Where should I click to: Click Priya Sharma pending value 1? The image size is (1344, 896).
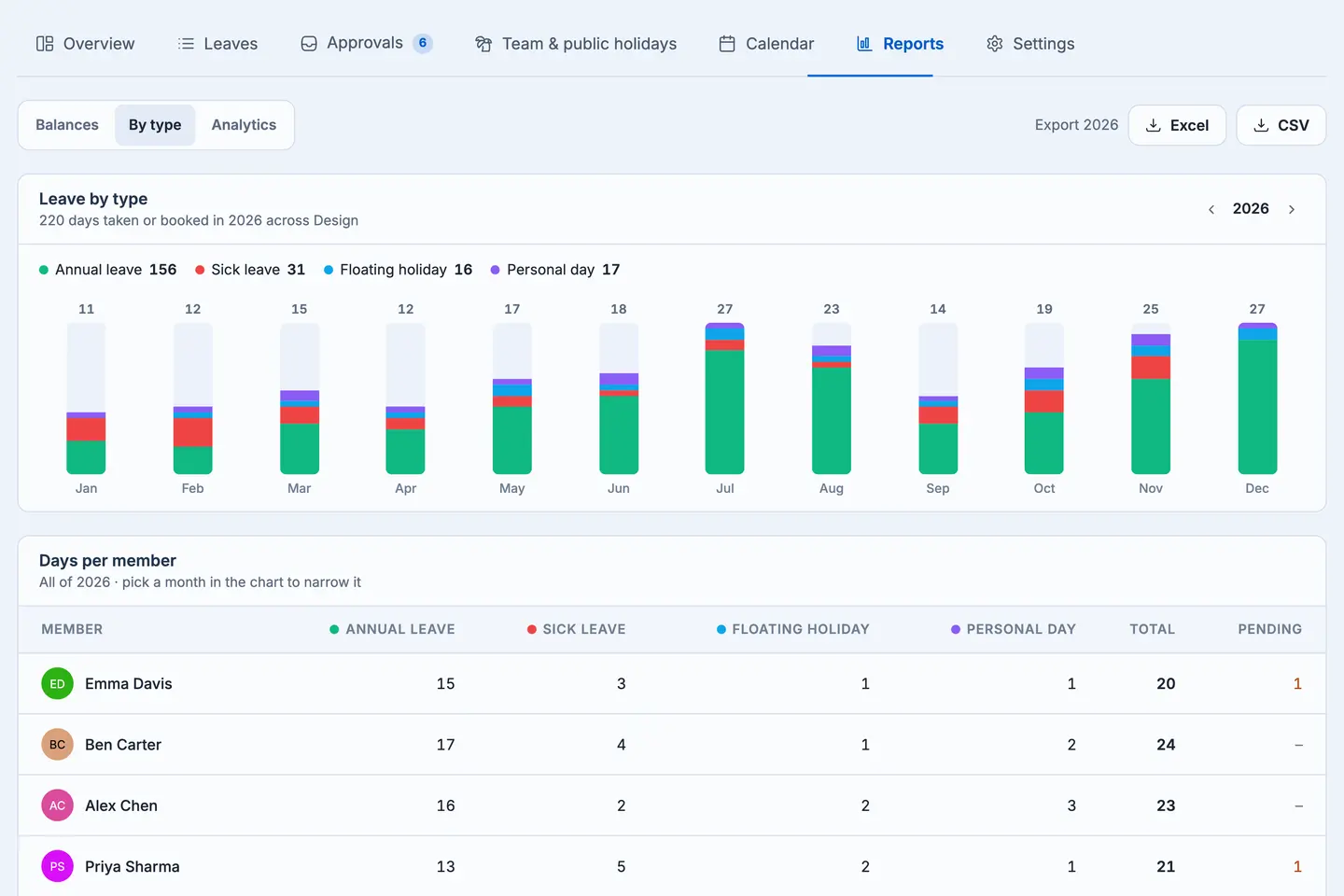(1297, 866)
